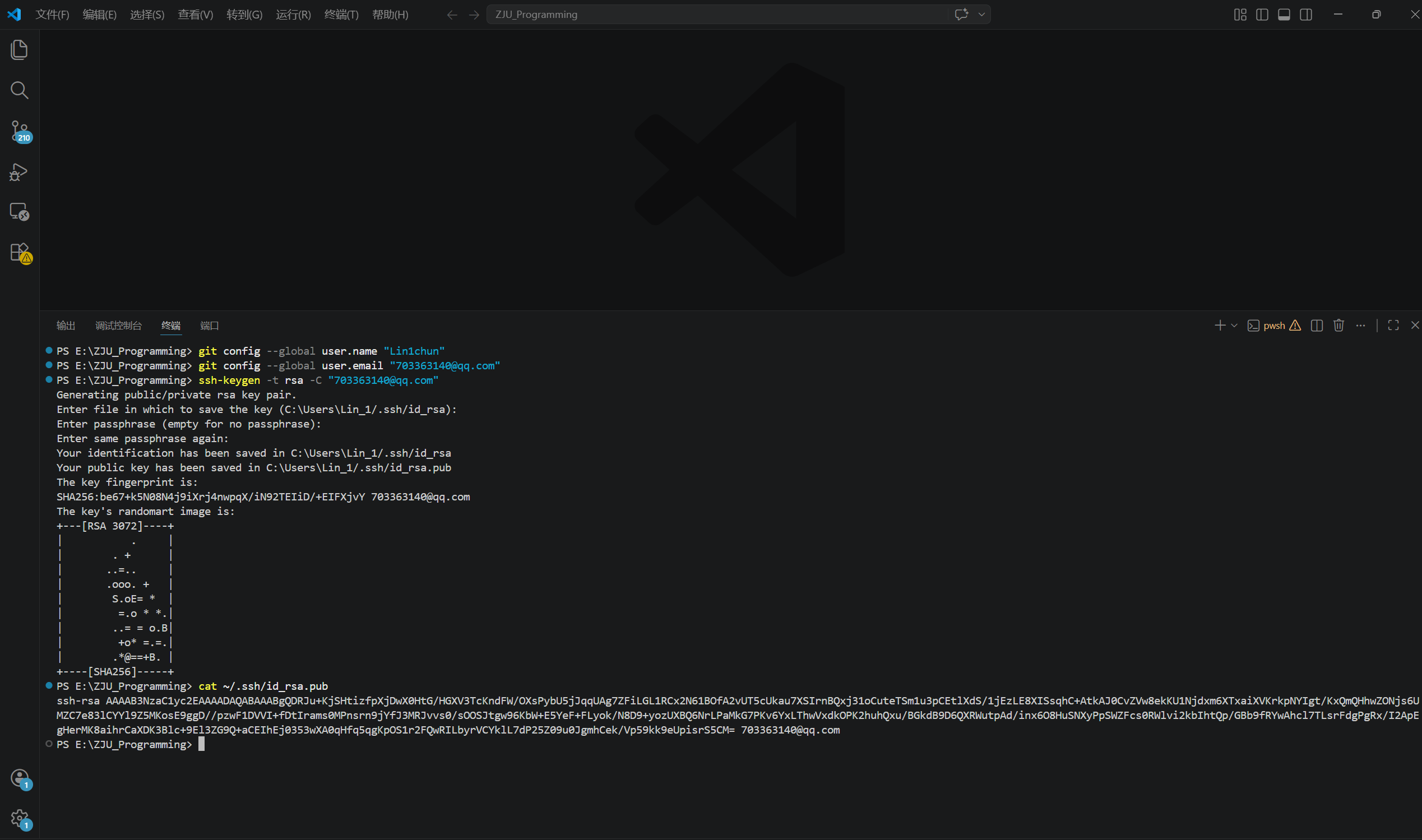Viewport: 1422px width, 840px height.
Task: Click the VS Code logo icon
Action: tap(14, 14)
